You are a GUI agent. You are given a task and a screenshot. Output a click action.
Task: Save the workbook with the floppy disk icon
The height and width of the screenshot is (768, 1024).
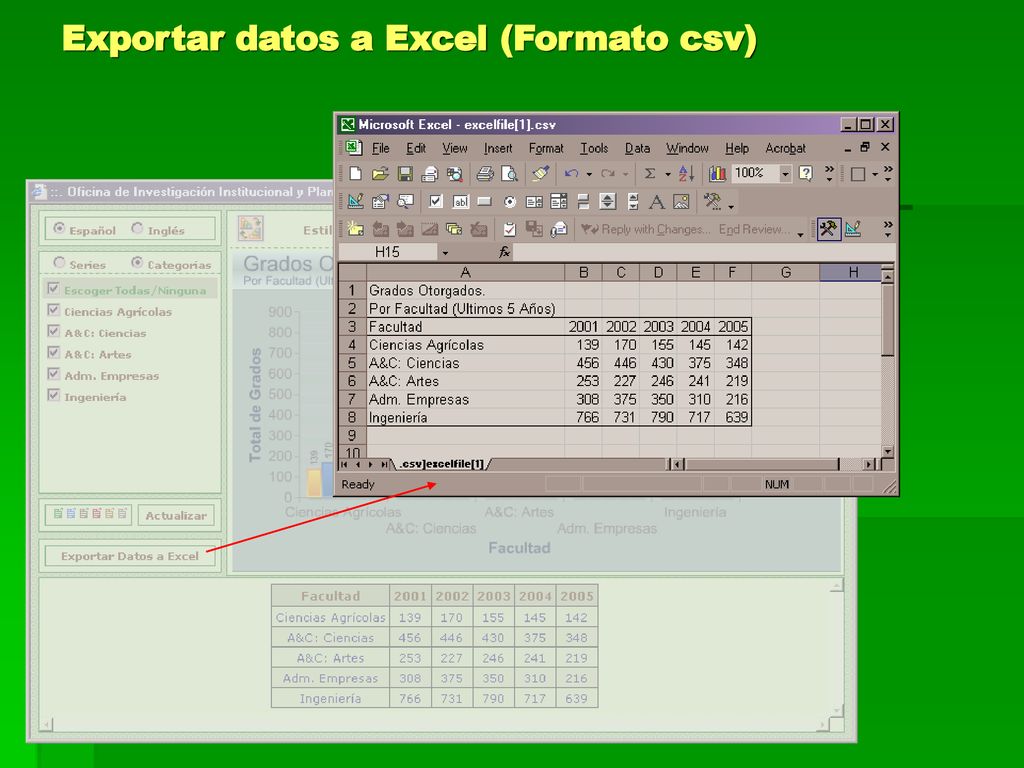405,174
